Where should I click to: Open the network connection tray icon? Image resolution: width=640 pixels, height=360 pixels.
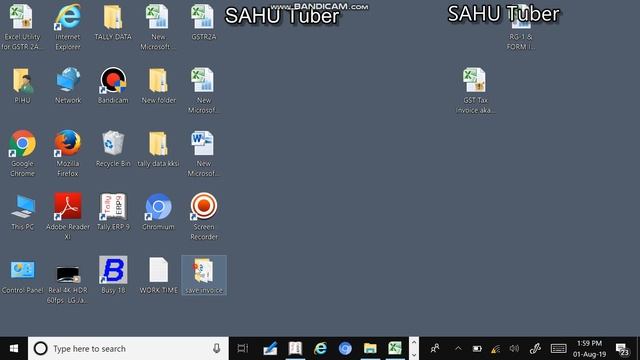(496, 349)
